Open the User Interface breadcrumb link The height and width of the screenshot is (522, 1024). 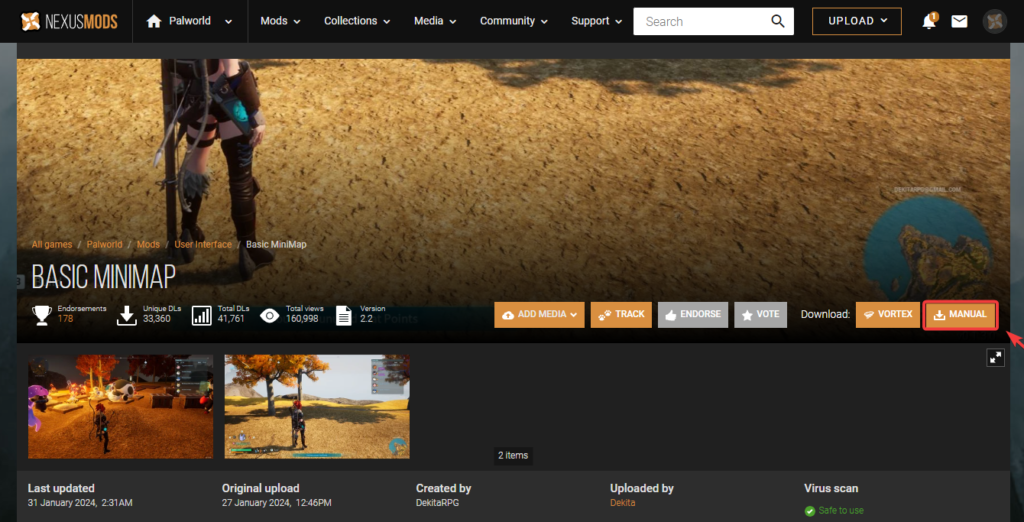coord(203,244)
